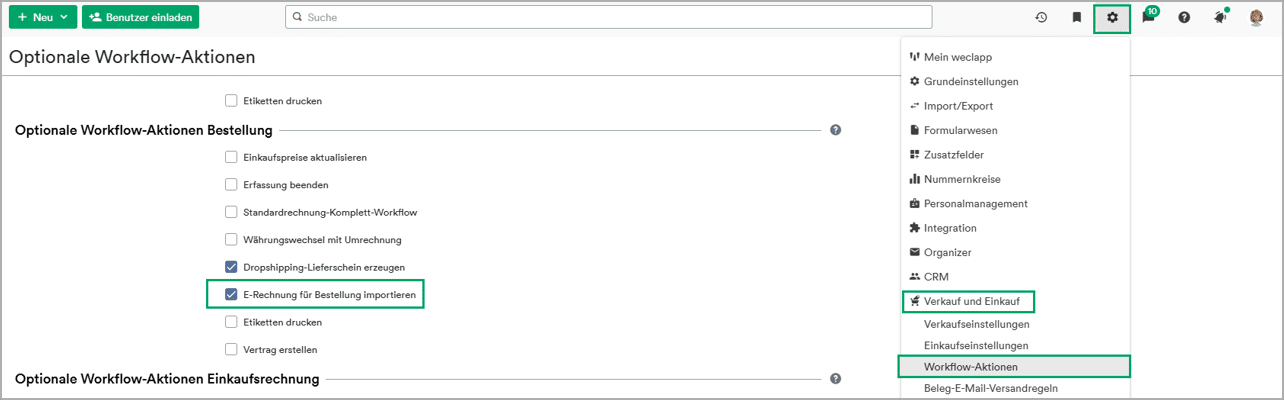The width and height of the screenshot is (1284, 400).
Task: Open the settings gear icon
Action: [1112, 17]
